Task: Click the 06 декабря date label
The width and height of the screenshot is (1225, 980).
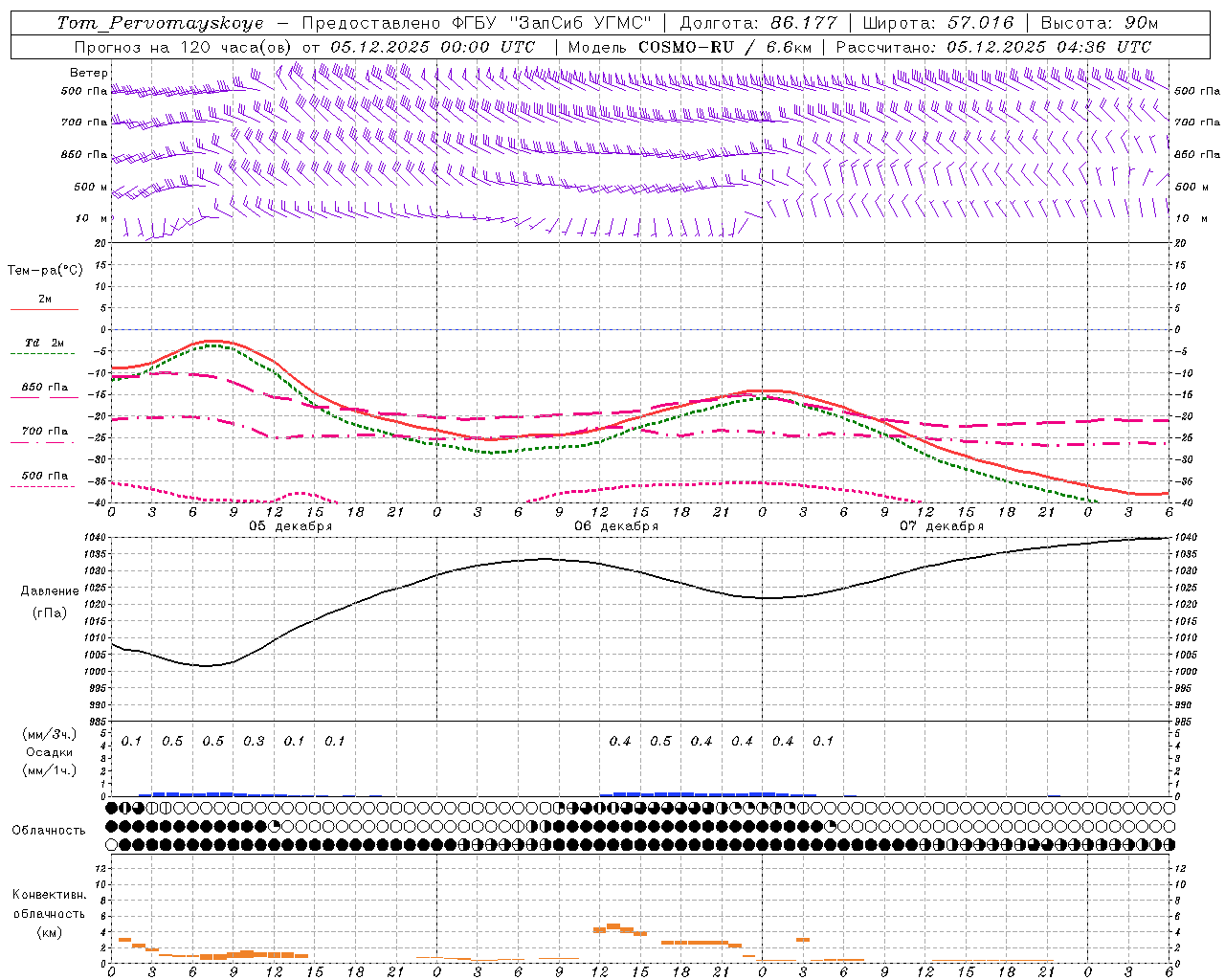Action: click(616, 526)
